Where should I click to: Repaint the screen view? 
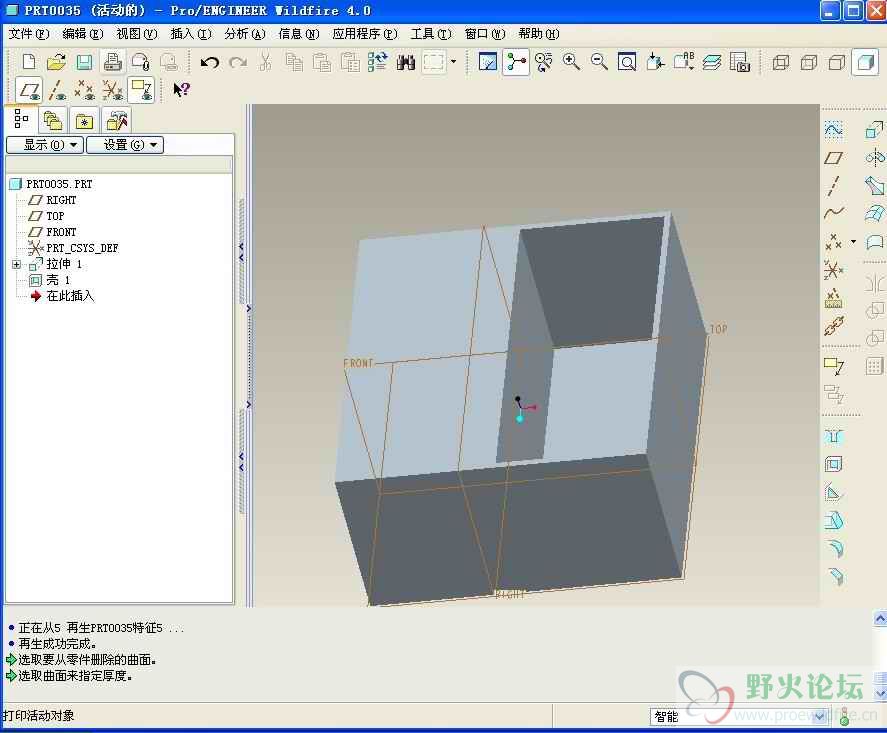(488, 62)
